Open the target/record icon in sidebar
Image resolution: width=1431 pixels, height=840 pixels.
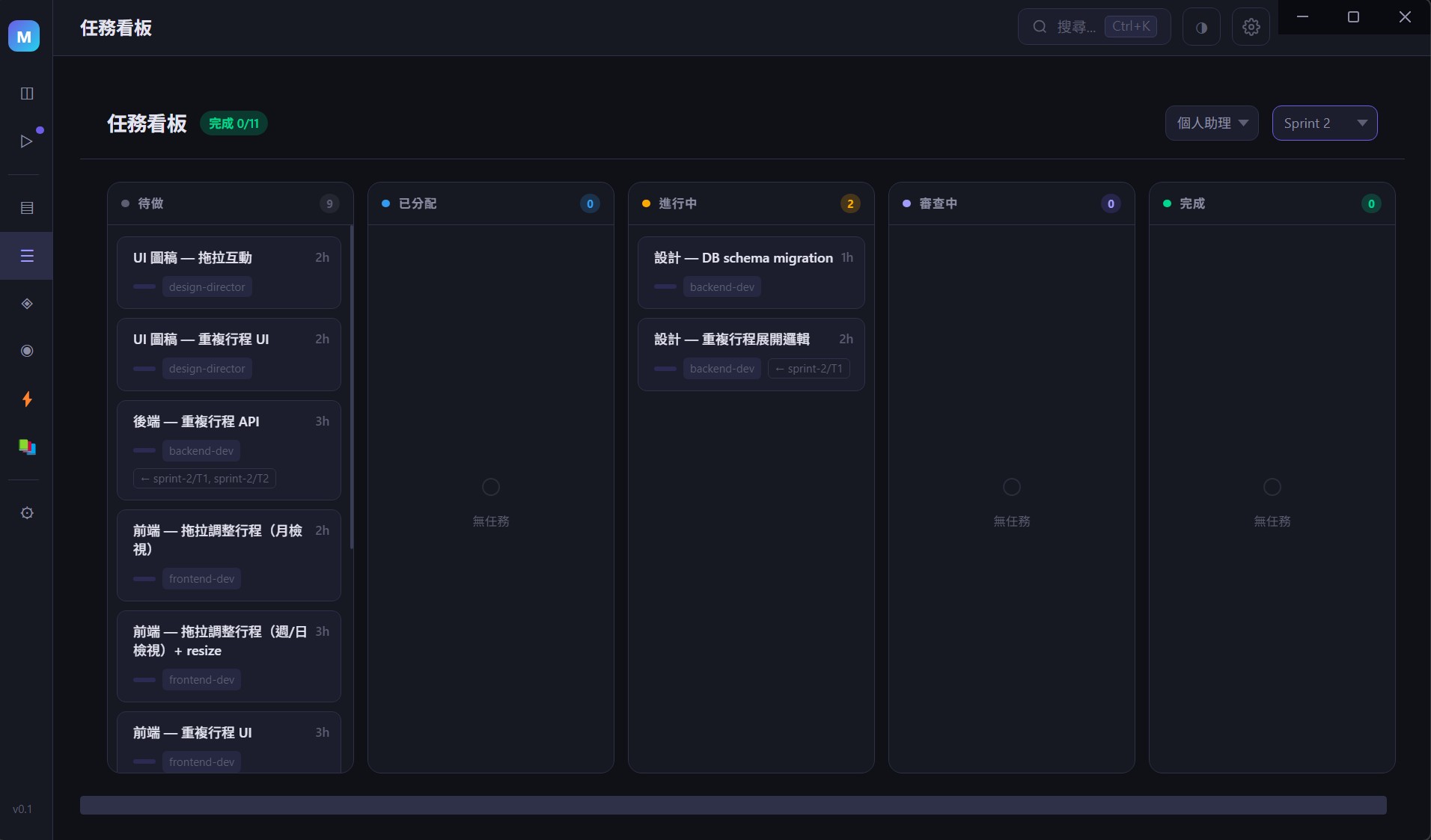[27, 352]
